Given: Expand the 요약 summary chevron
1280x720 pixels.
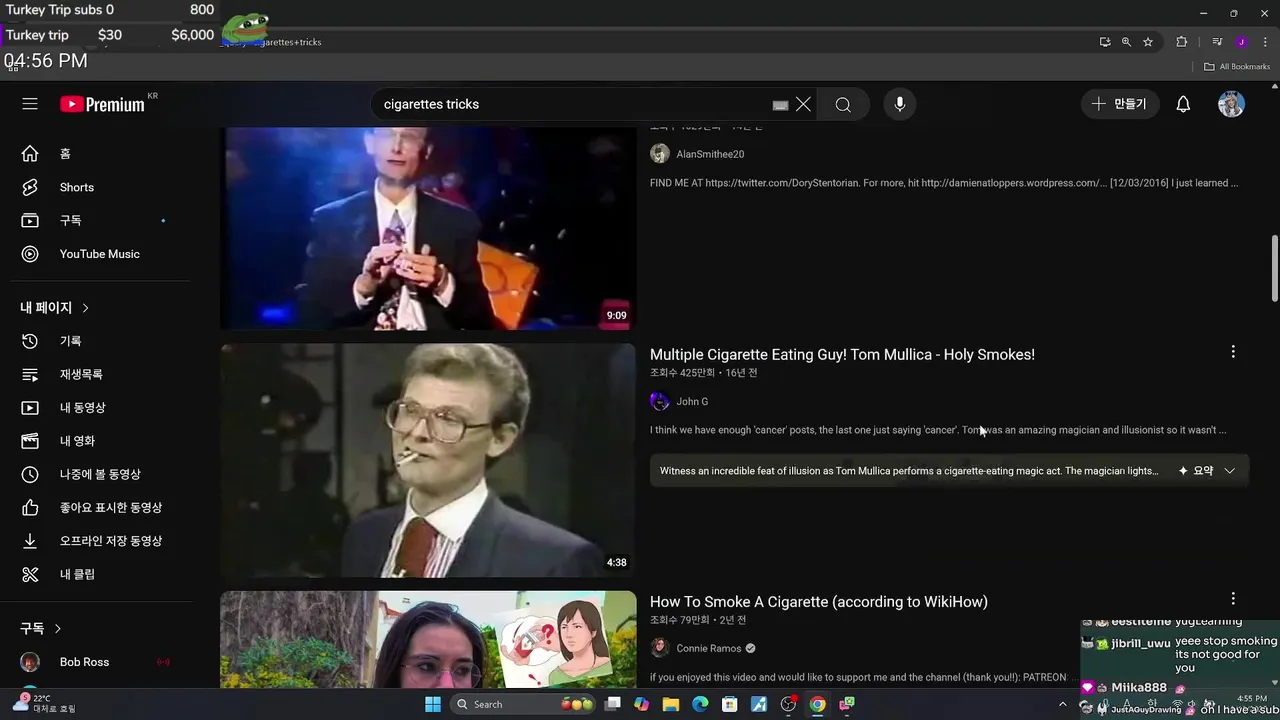Looking at the screenshot, I should pyautogui.click(x=1230, y=471).
